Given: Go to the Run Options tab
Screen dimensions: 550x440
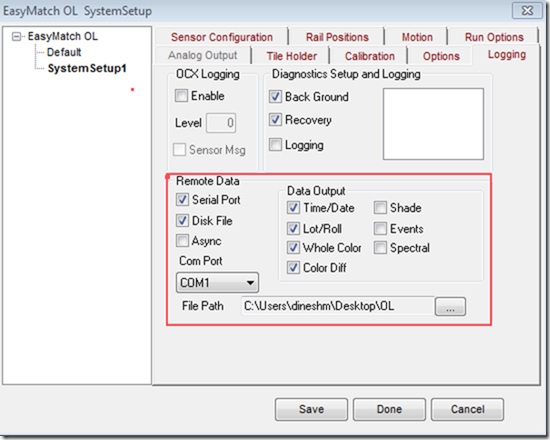Looking at the screenshot, I should pos(494,37).
